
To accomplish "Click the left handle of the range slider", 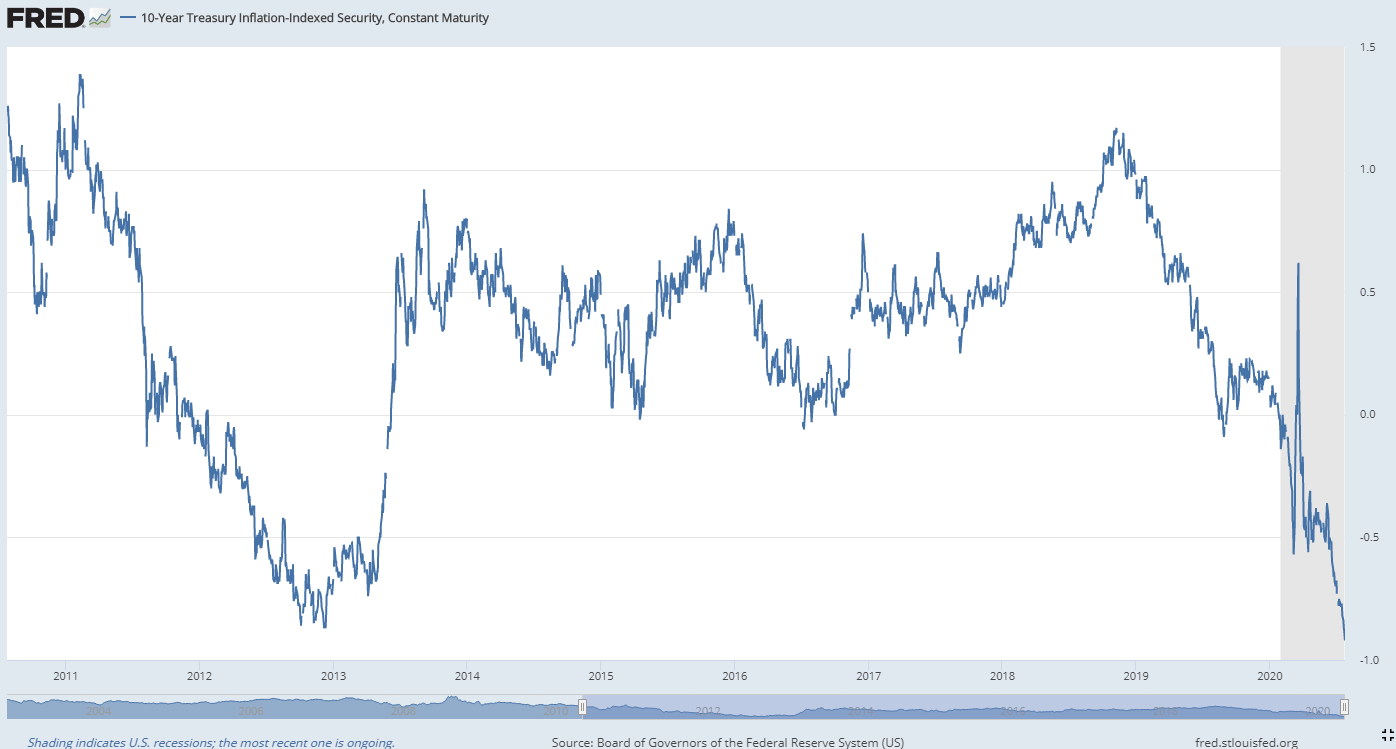I will click(583, 708).
